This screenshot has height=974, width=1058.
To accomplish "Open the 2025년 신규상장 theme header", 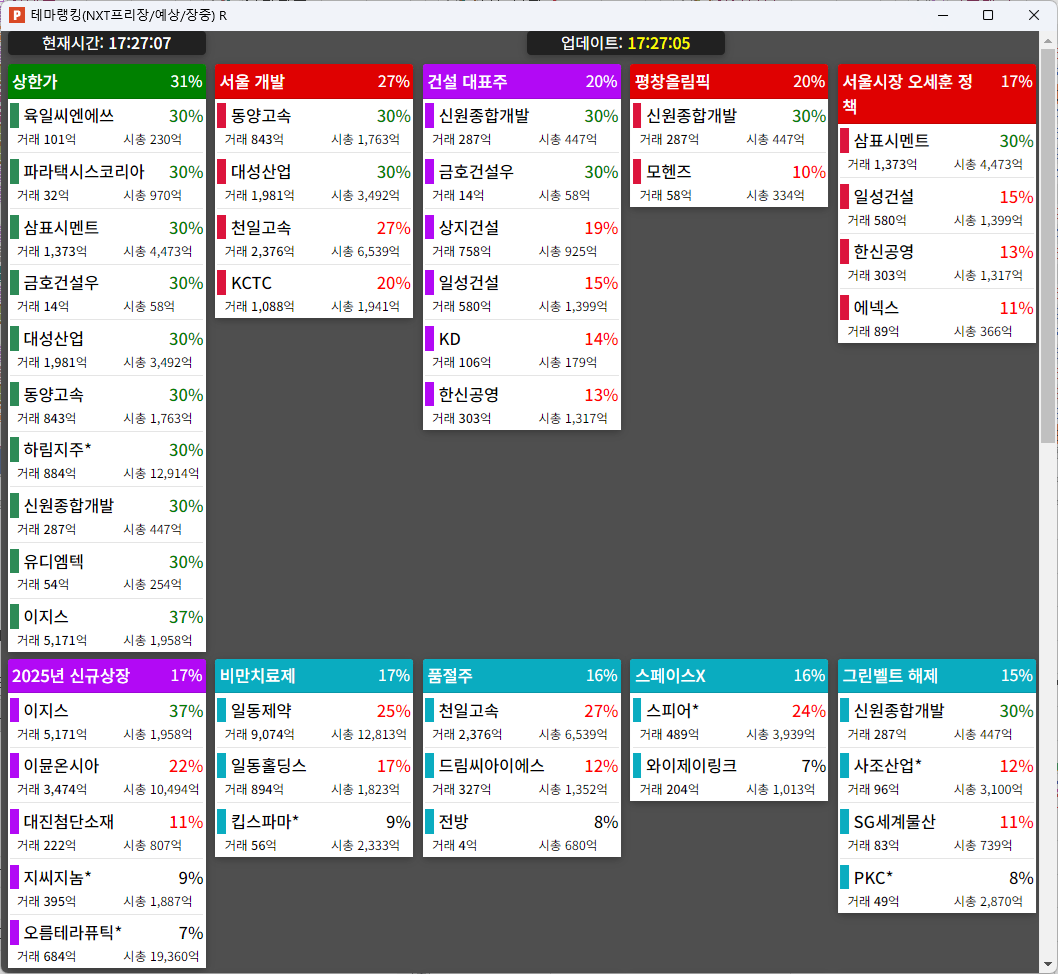I will pos(106,675).
